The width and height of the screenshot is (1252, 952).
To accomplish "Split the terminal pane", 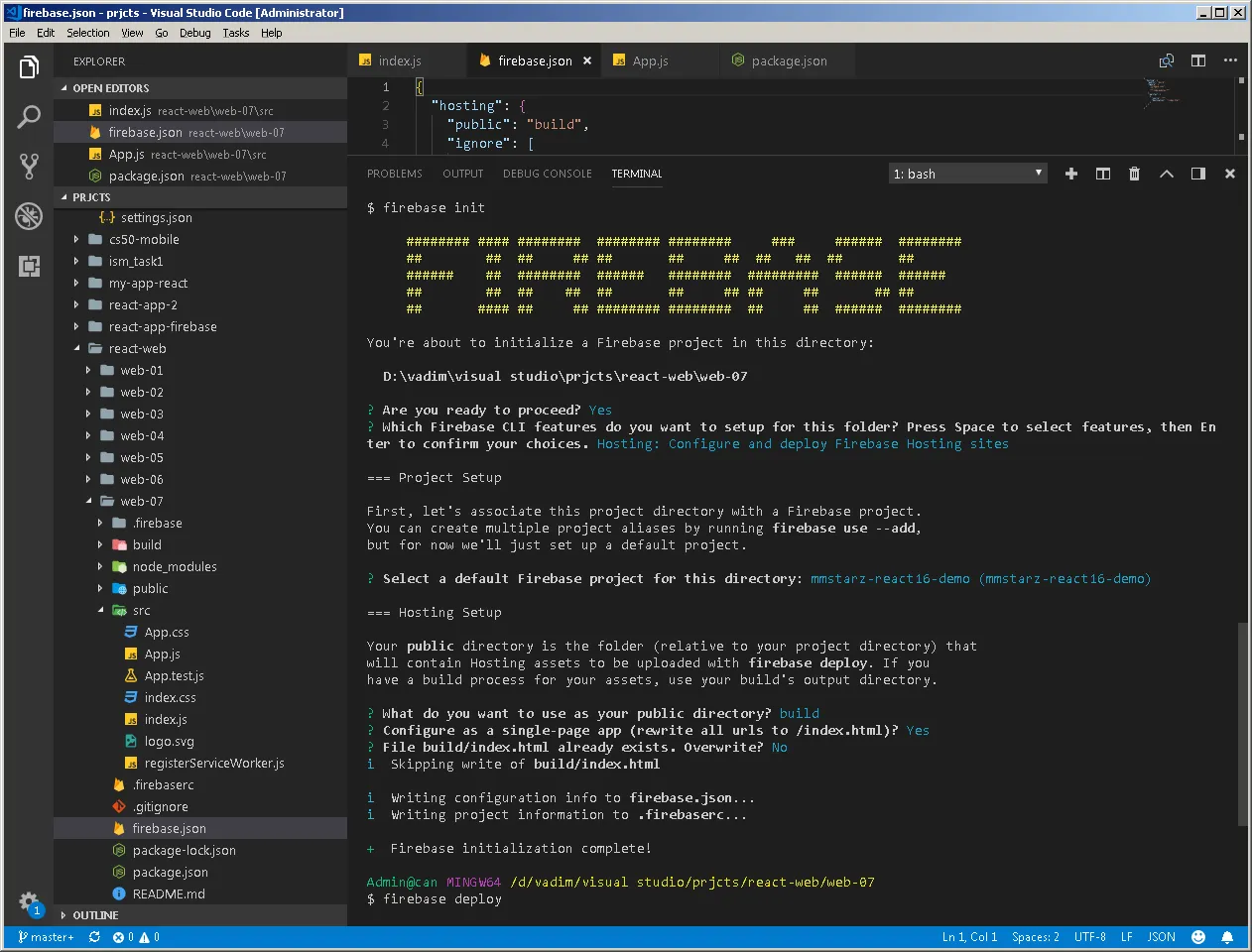I will 1102,174.
